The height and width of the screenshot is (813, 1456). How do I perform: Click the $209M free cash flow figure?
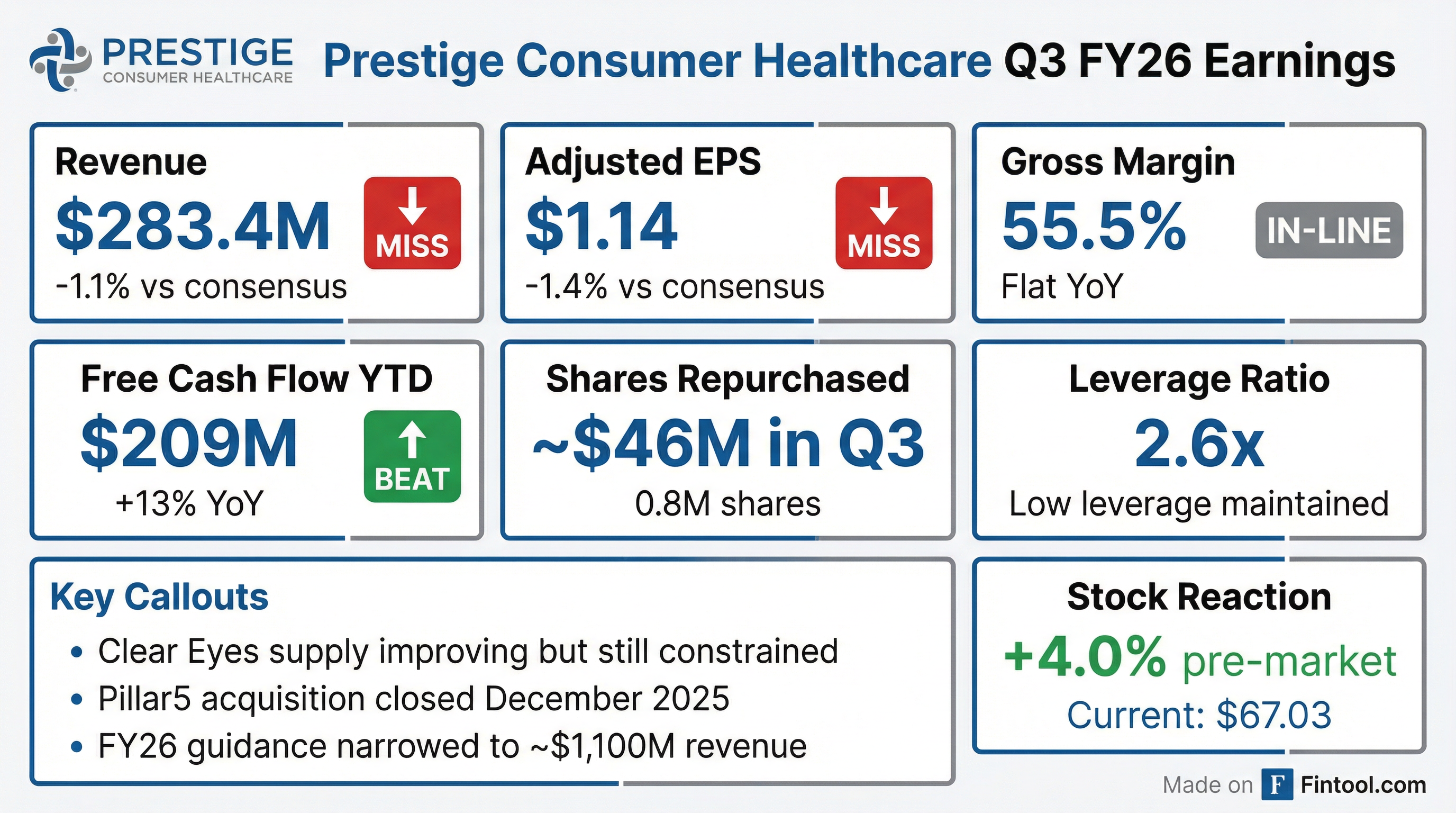[x=189, y=444]
